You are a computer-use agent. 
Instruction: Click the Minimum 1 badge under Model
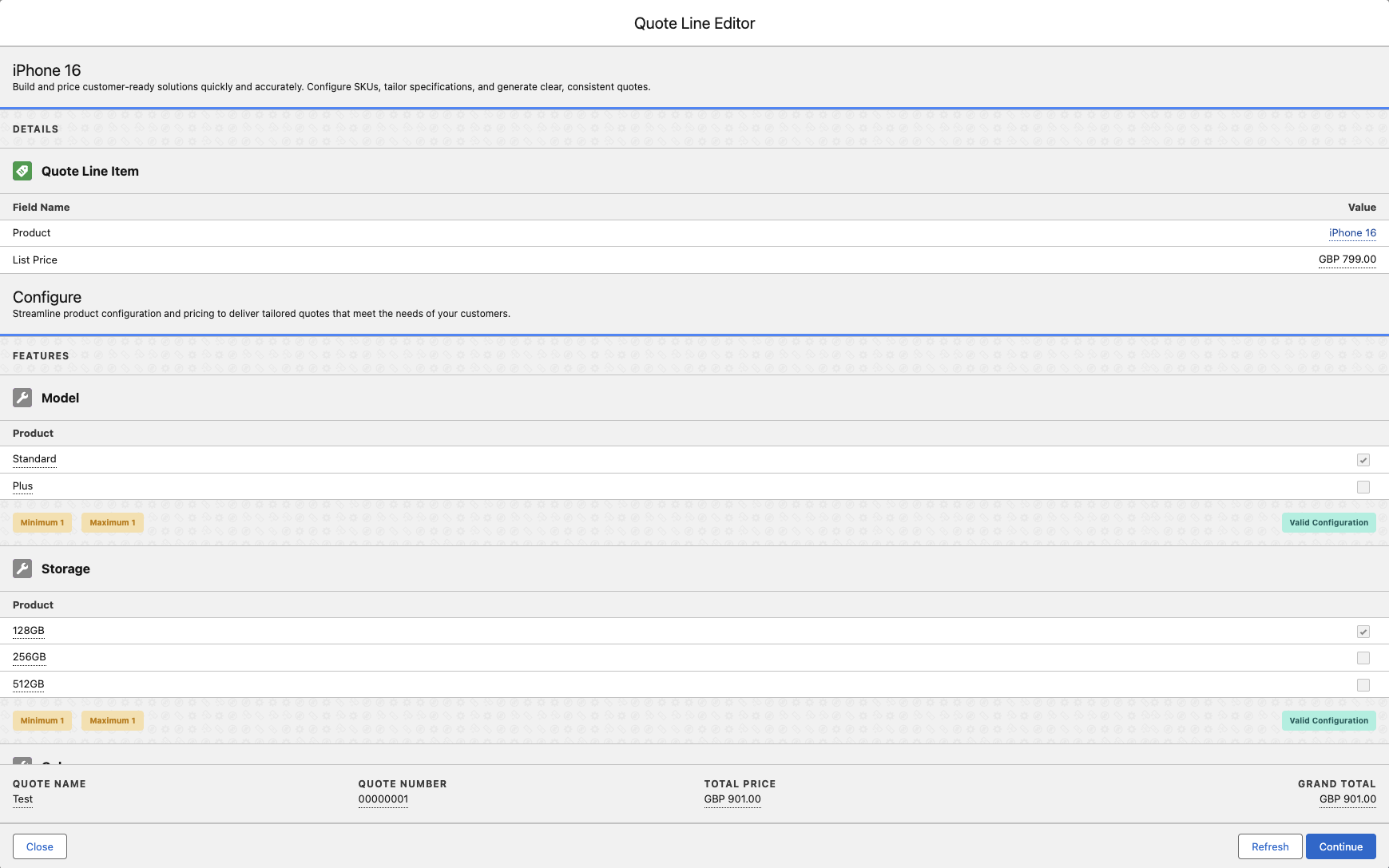tap(42, 523)
